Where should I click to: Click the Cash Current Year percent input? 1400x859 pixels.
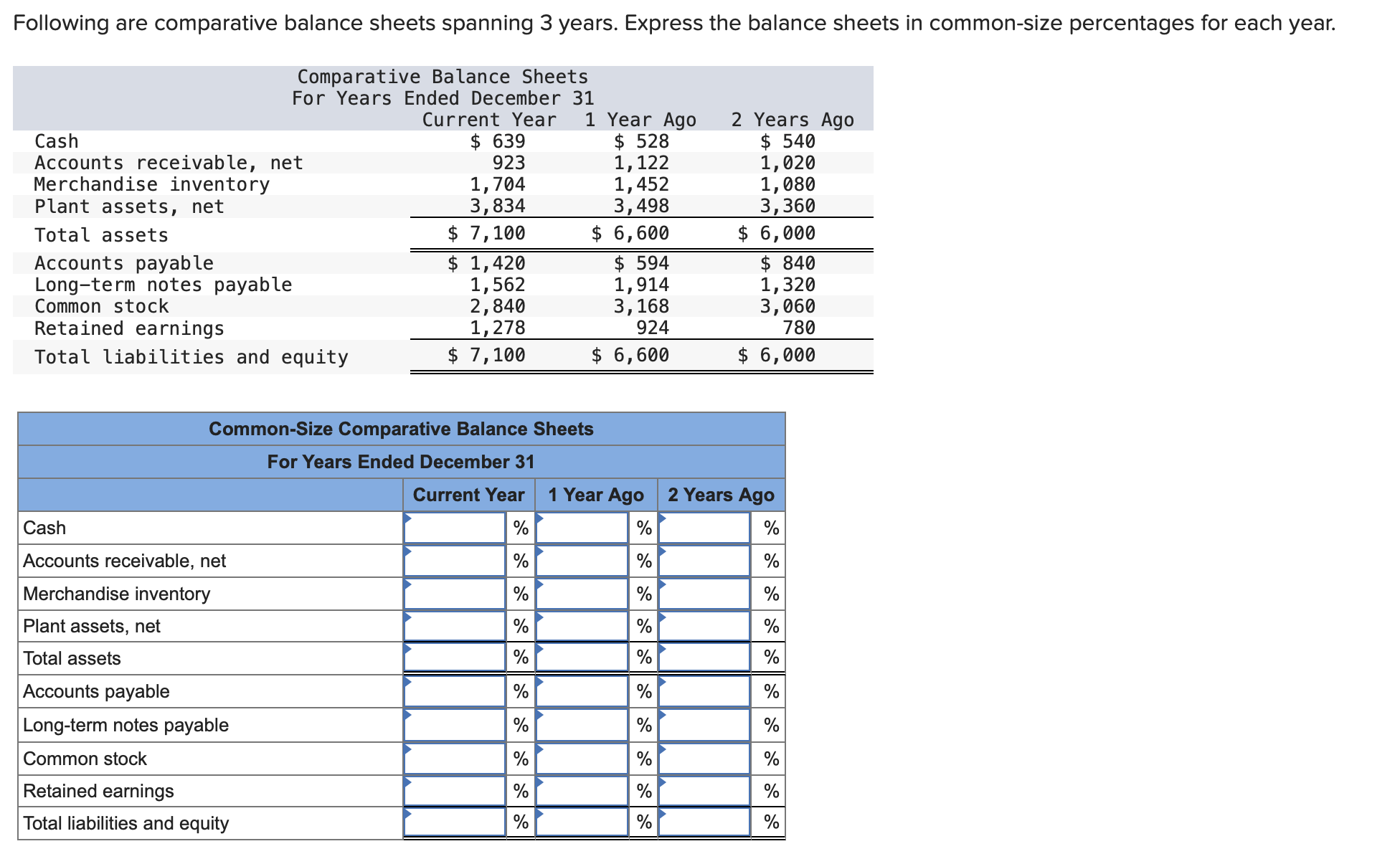click(x=455, y=527)
